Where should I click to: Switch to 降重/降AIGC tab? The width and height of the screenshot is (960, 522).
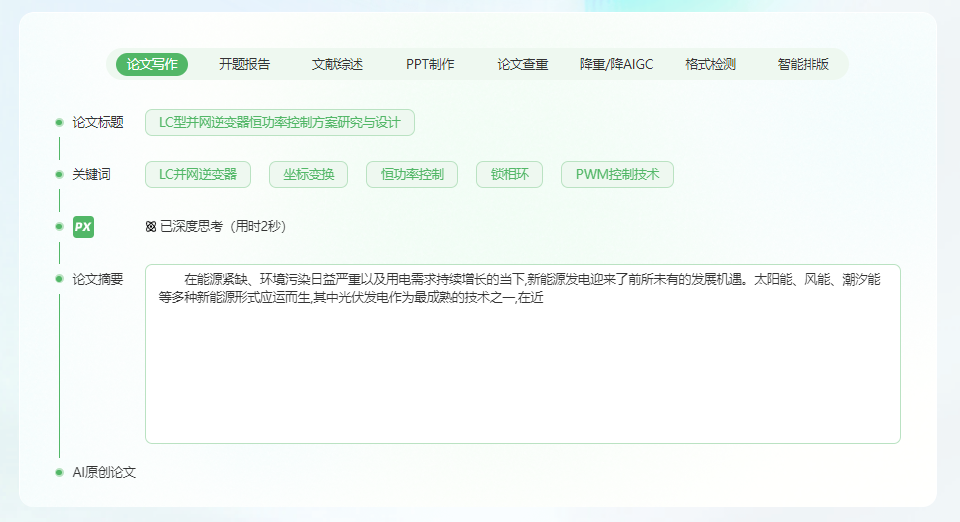tap(616, 64)
